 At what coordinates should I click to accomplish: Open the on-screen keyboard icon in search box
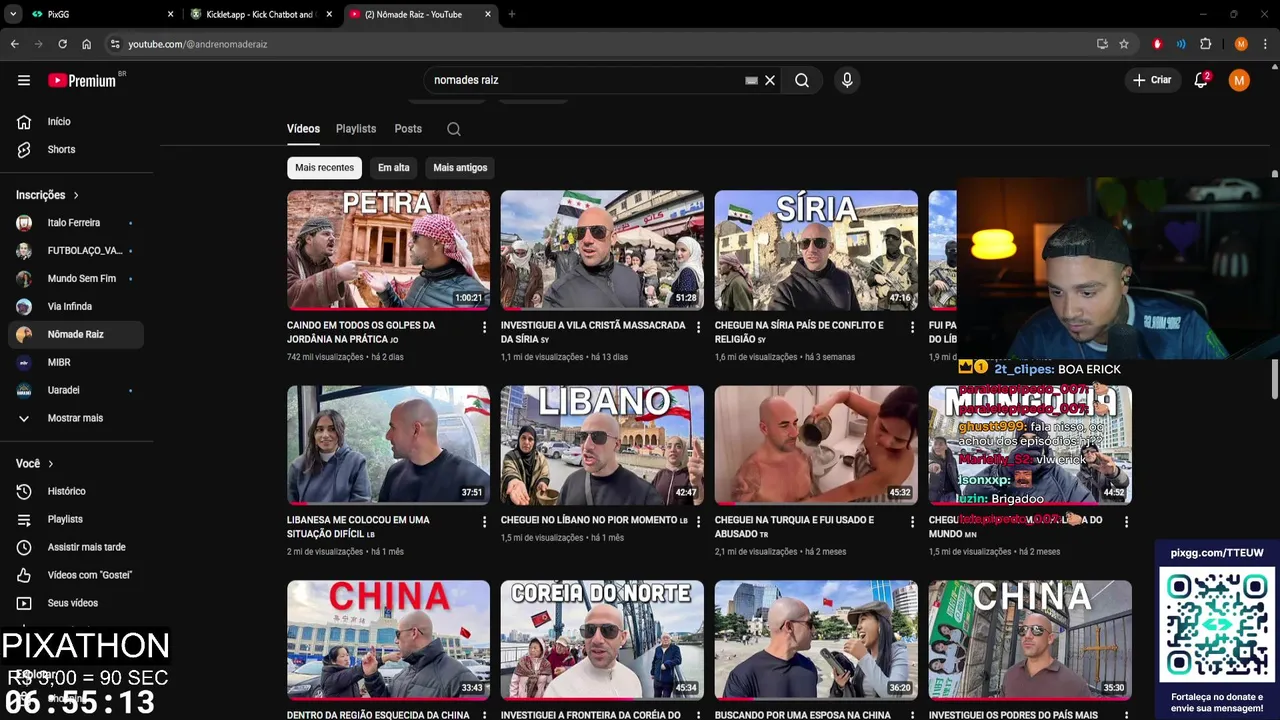[x=751, y=80]
